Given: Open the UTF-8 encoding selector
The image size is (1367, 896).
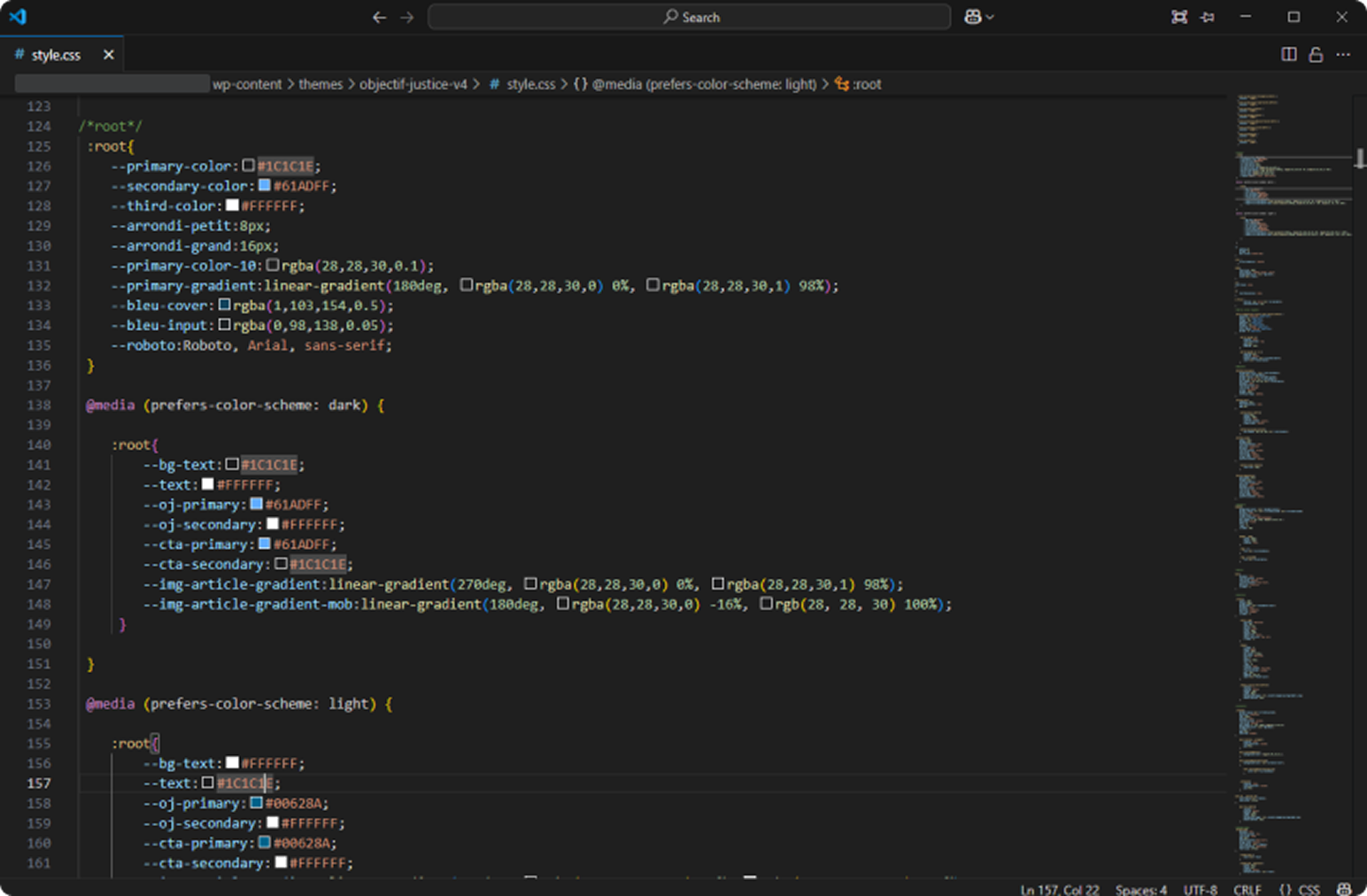Looking at the screenshot, I should (x=1201, y=889).
